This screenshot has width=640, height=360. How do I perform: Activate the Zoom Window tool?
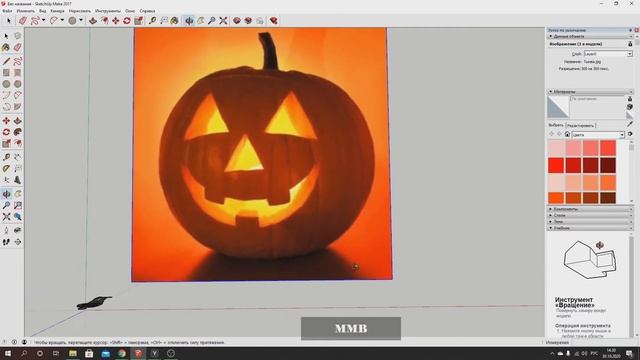tap(18, 205)
